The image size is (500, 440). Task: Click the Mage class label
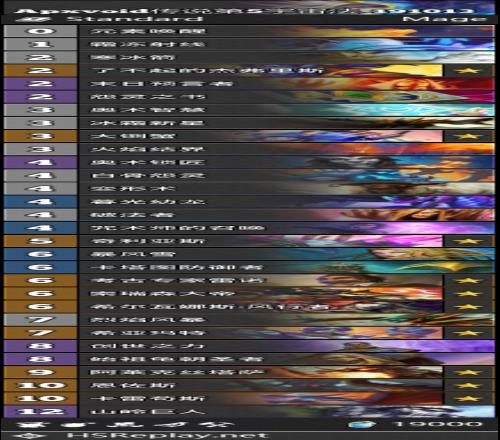445,19
